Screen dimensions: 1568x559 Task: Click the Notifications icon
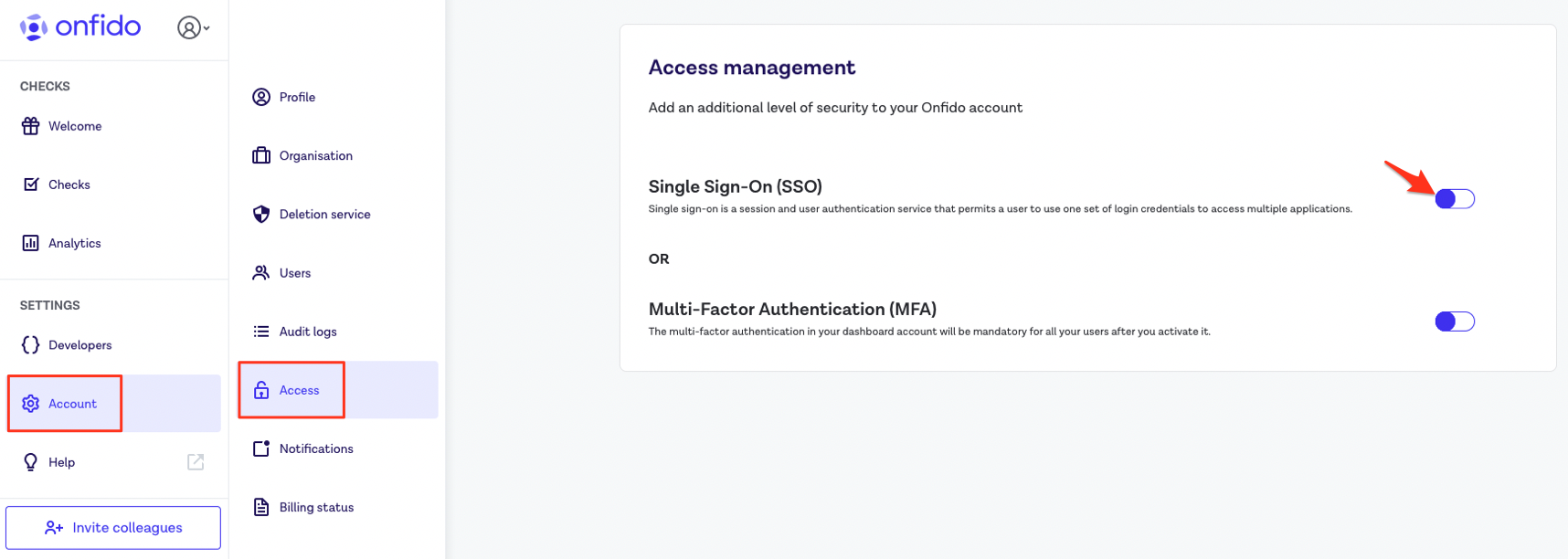[x=261, y=448]
